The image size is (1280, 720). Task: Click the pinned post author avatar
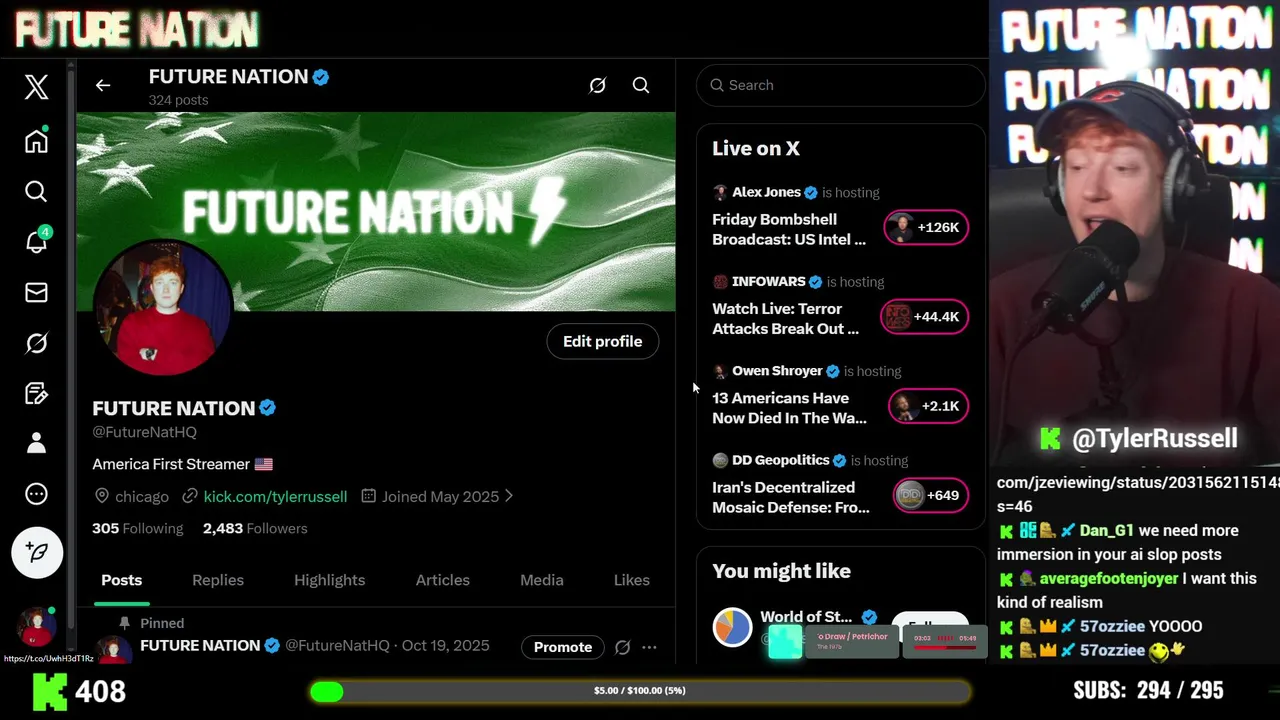(x=113, y=649)
